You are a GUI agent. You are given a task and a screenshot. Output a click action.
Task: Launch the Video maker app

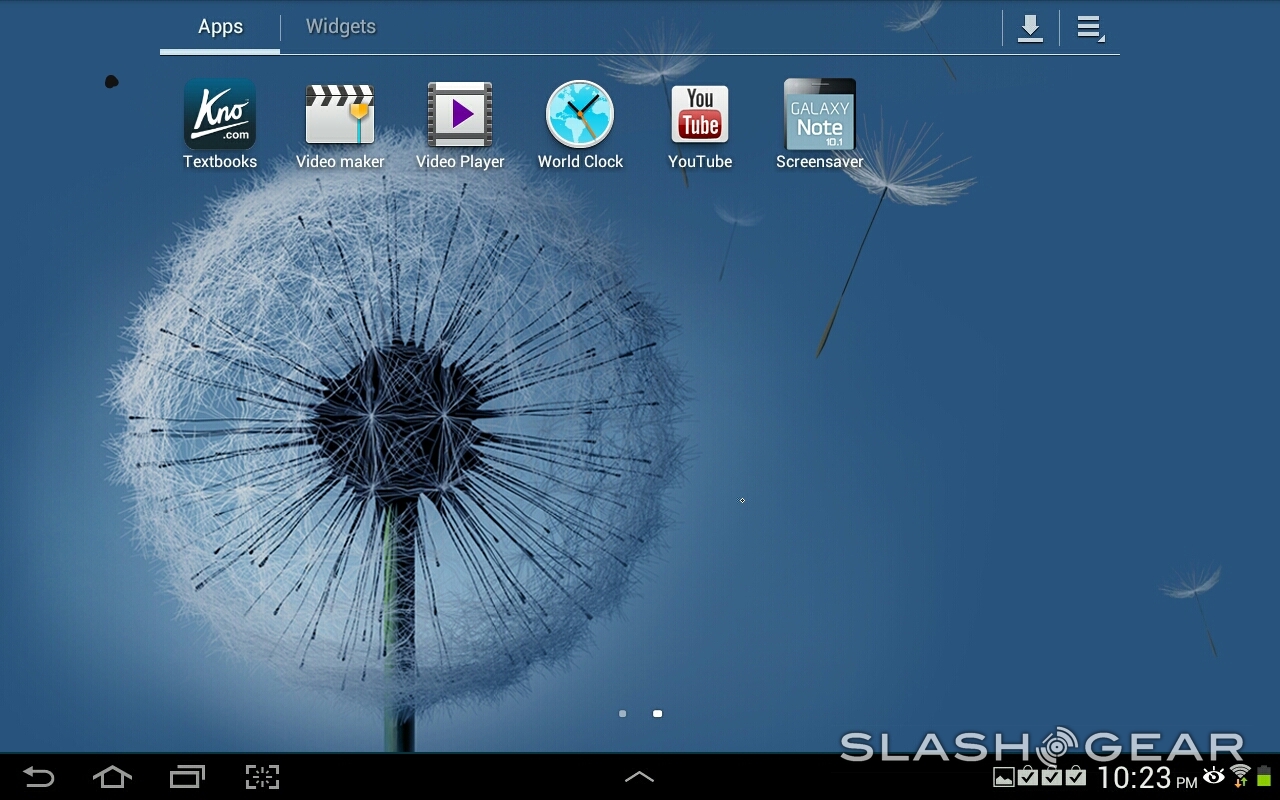pos(340,116)
